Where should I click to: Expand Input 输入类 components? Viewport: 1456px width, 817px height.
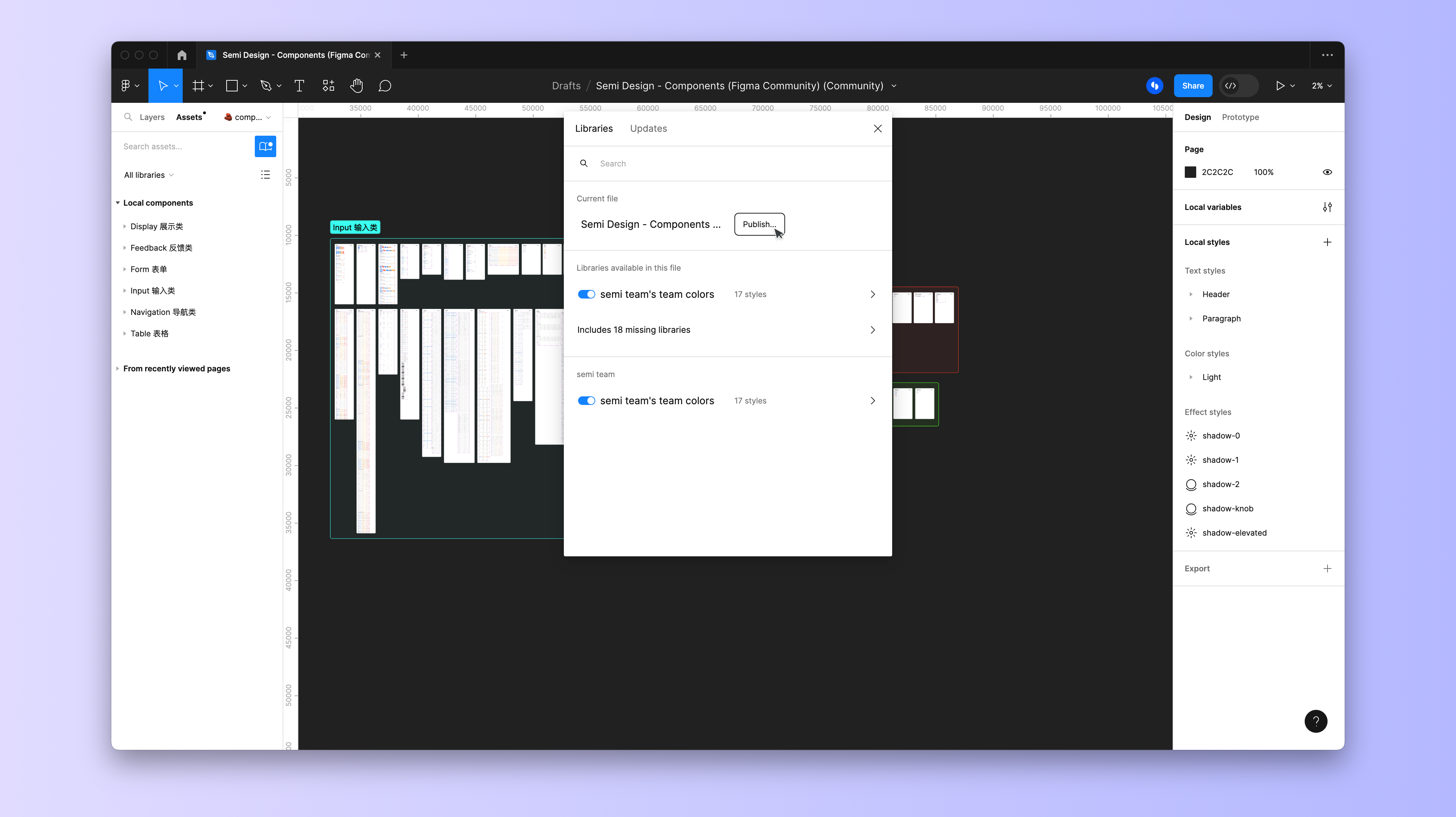[124, 291]
